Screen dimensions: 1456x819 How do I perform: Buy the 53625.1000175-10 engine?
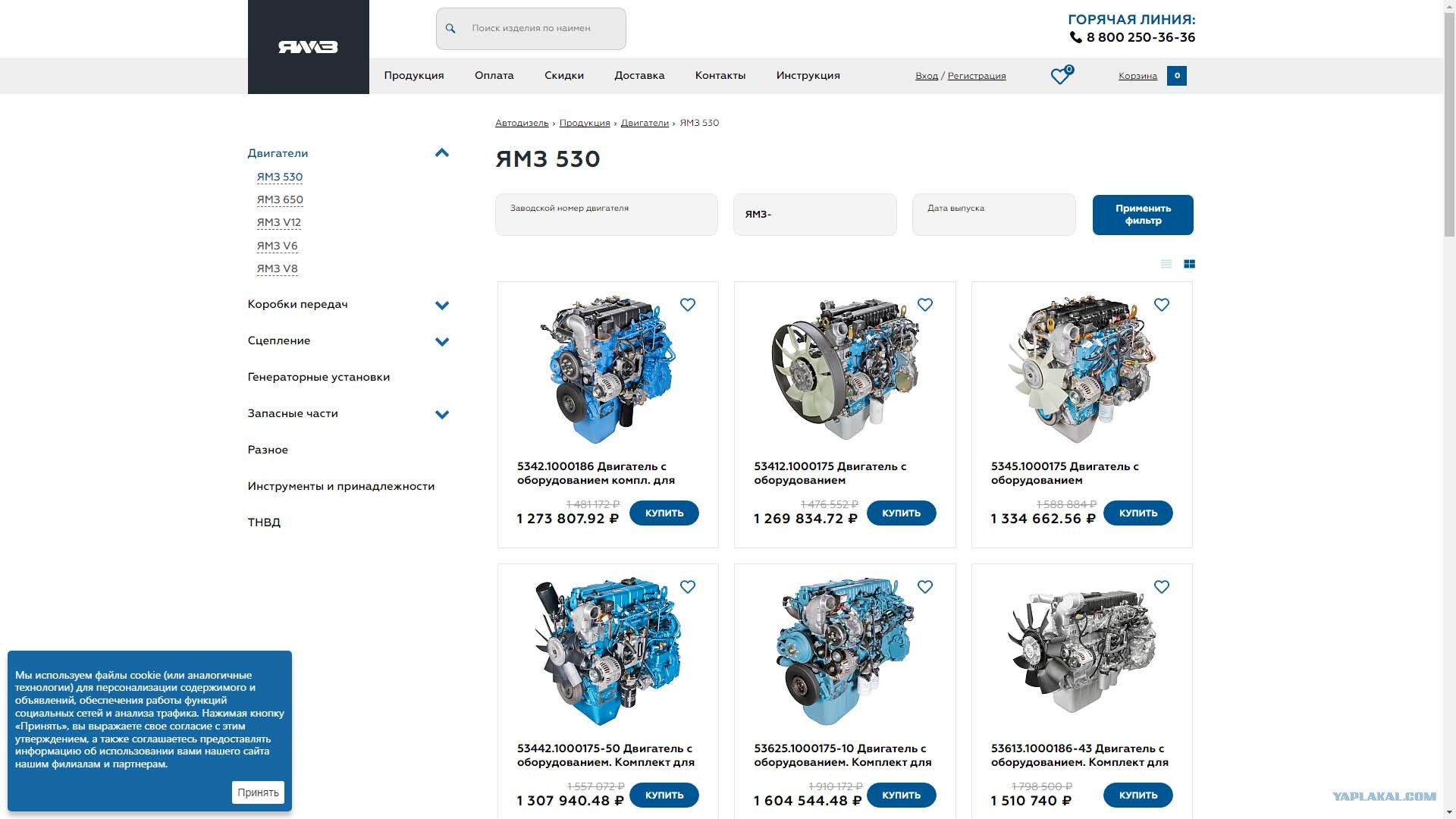902,795
